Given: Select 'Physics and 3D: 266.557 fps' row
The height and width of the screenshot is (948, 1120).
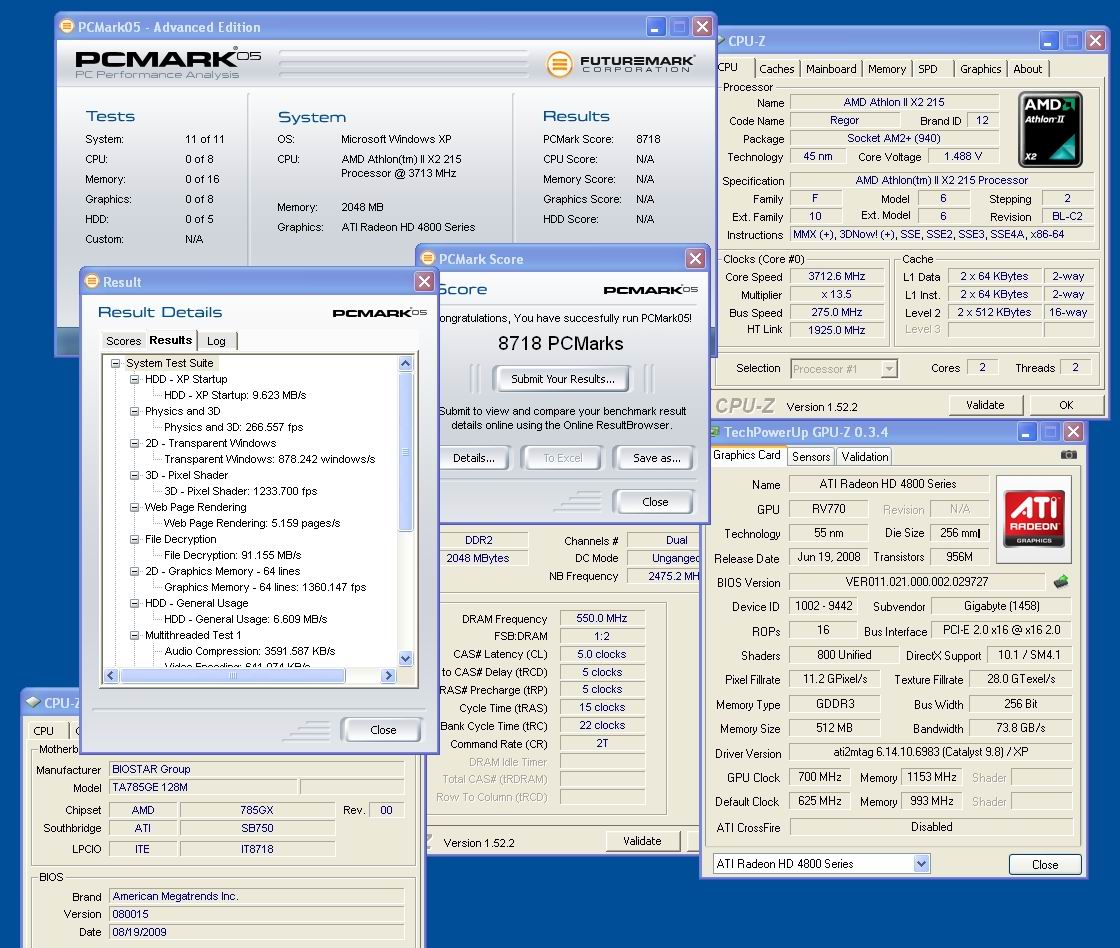Looking at the screenshot, I should click(x=234, y=427).
